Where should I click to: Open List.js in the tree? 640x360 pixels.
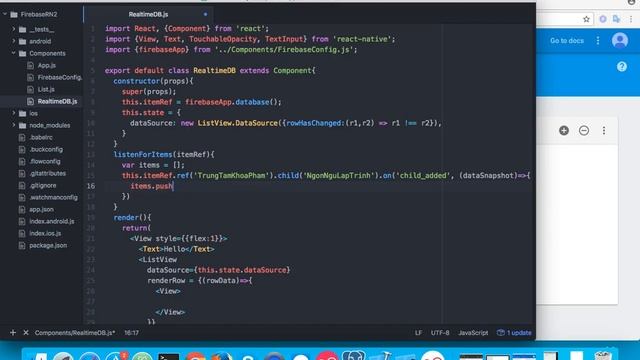point(46,89)
